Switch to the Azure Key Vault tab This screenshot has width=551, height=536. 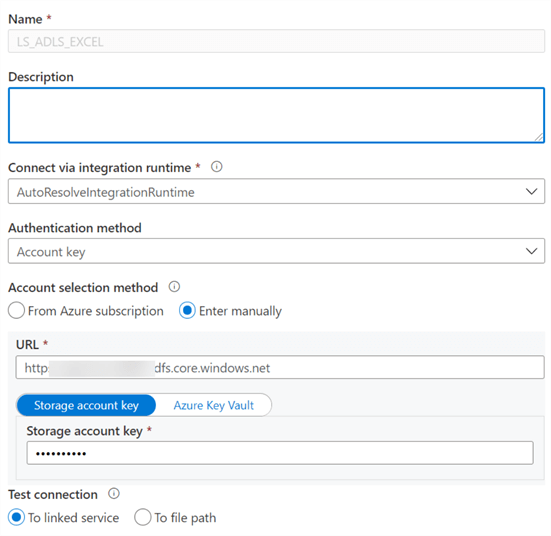[x=213, y=405]
